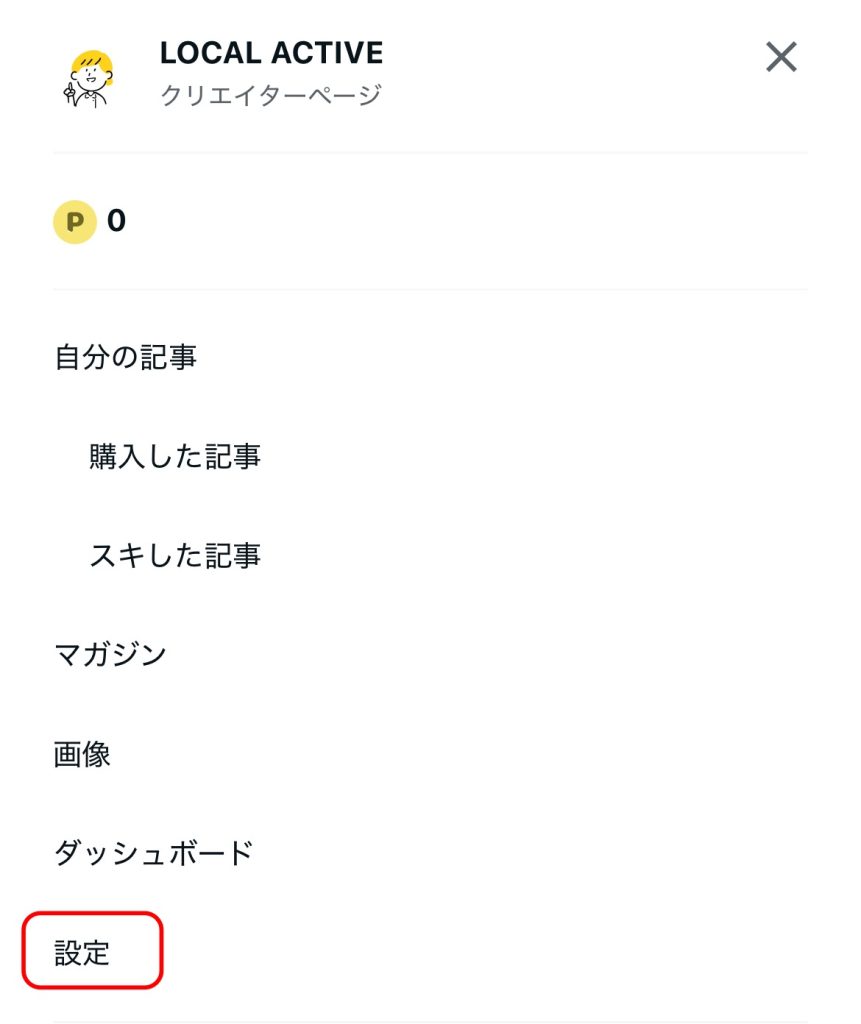This screenshot has height=1024, width=861.
Task: Navigate to ダッシュボード
Action: 154,853
